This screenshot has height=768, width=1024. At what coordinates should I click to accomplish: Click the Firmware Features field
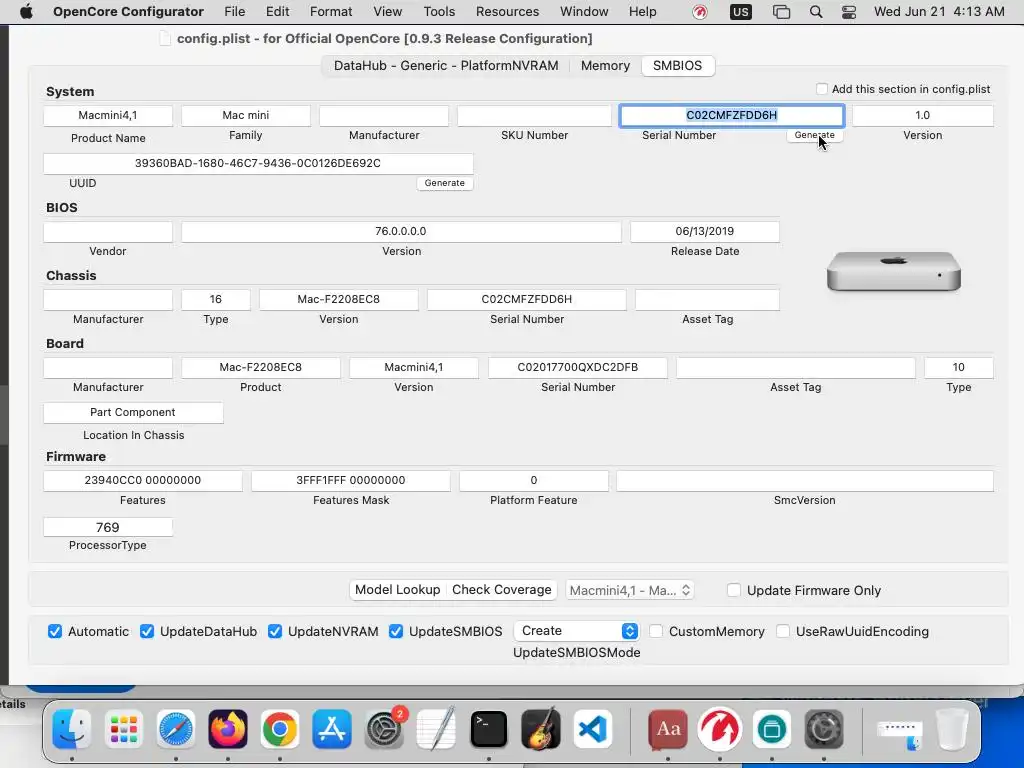(x=142, y=480)
